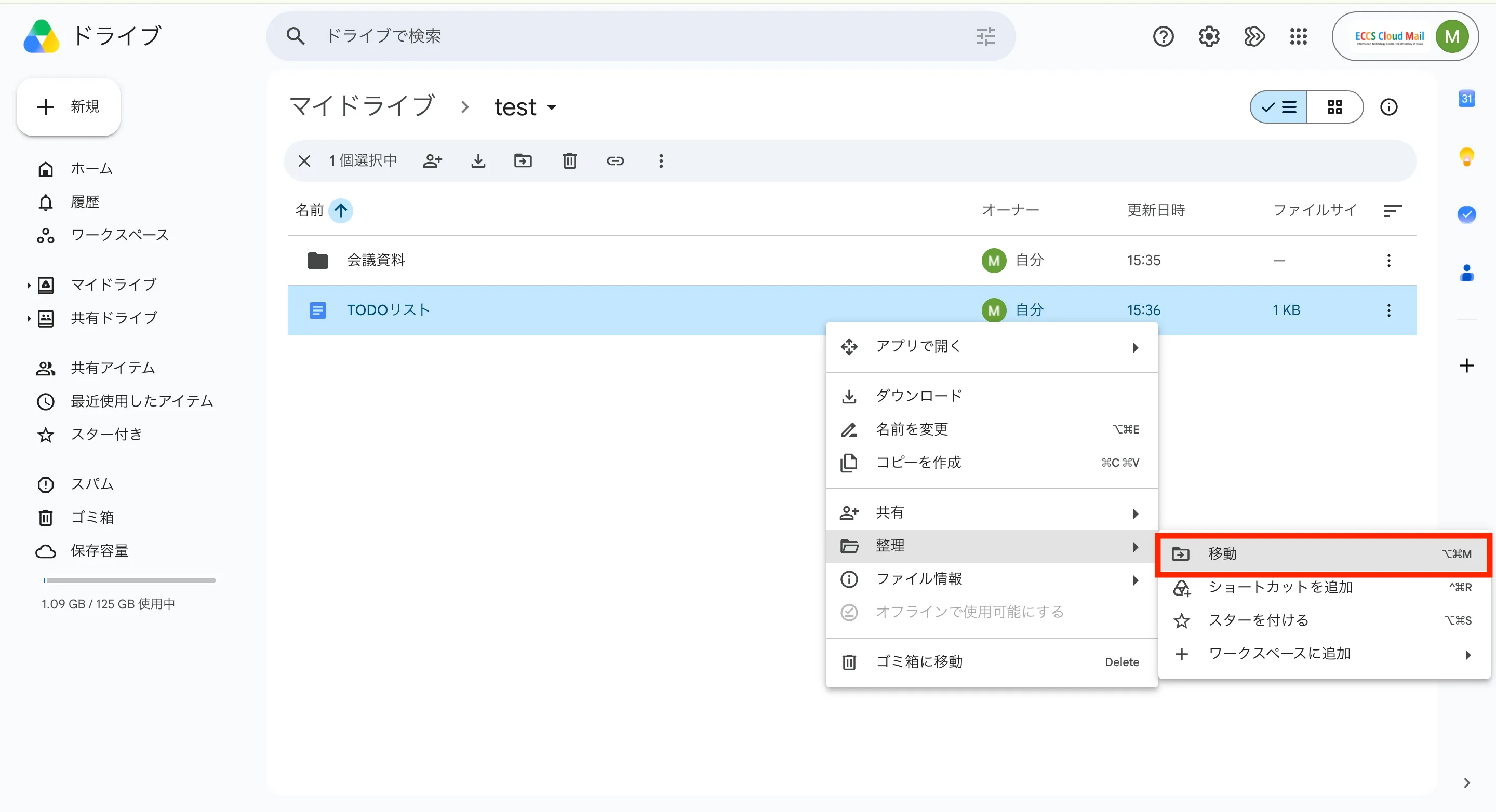Select 整理 in context menu
Image resolution: width=1496 pixels, height=812 pixels.
pos(991,546)
